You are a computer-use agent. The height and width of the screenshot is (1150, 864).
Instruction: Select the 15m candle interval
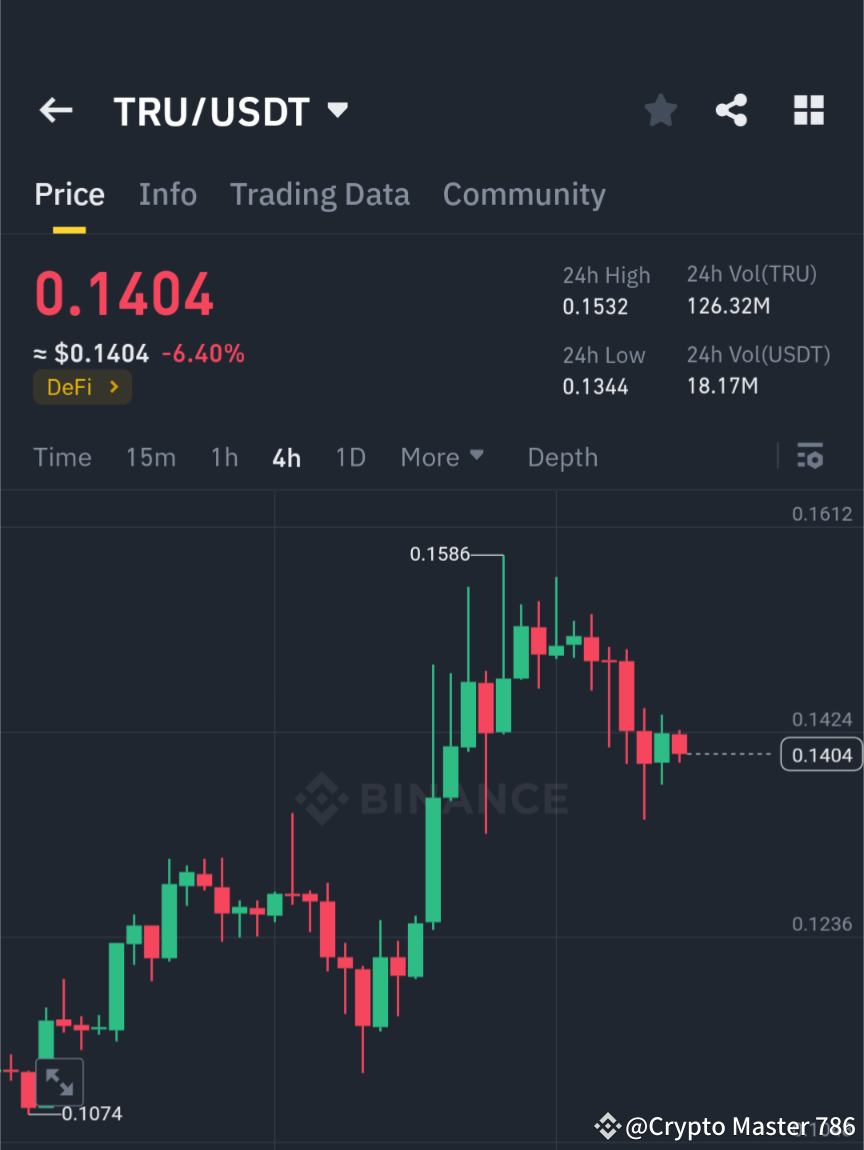(151, 457)
